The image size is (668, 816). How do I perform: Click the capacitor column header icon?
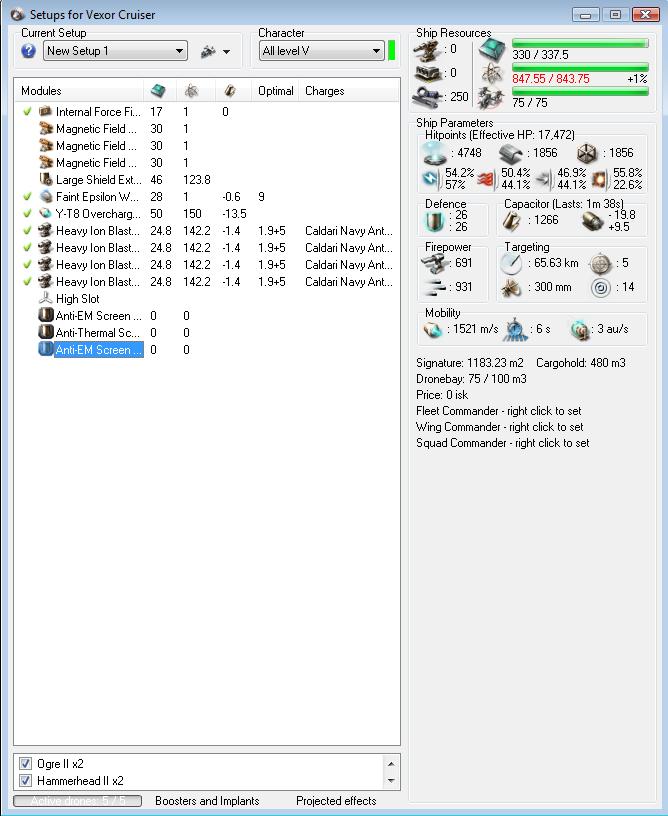[230, 91]
